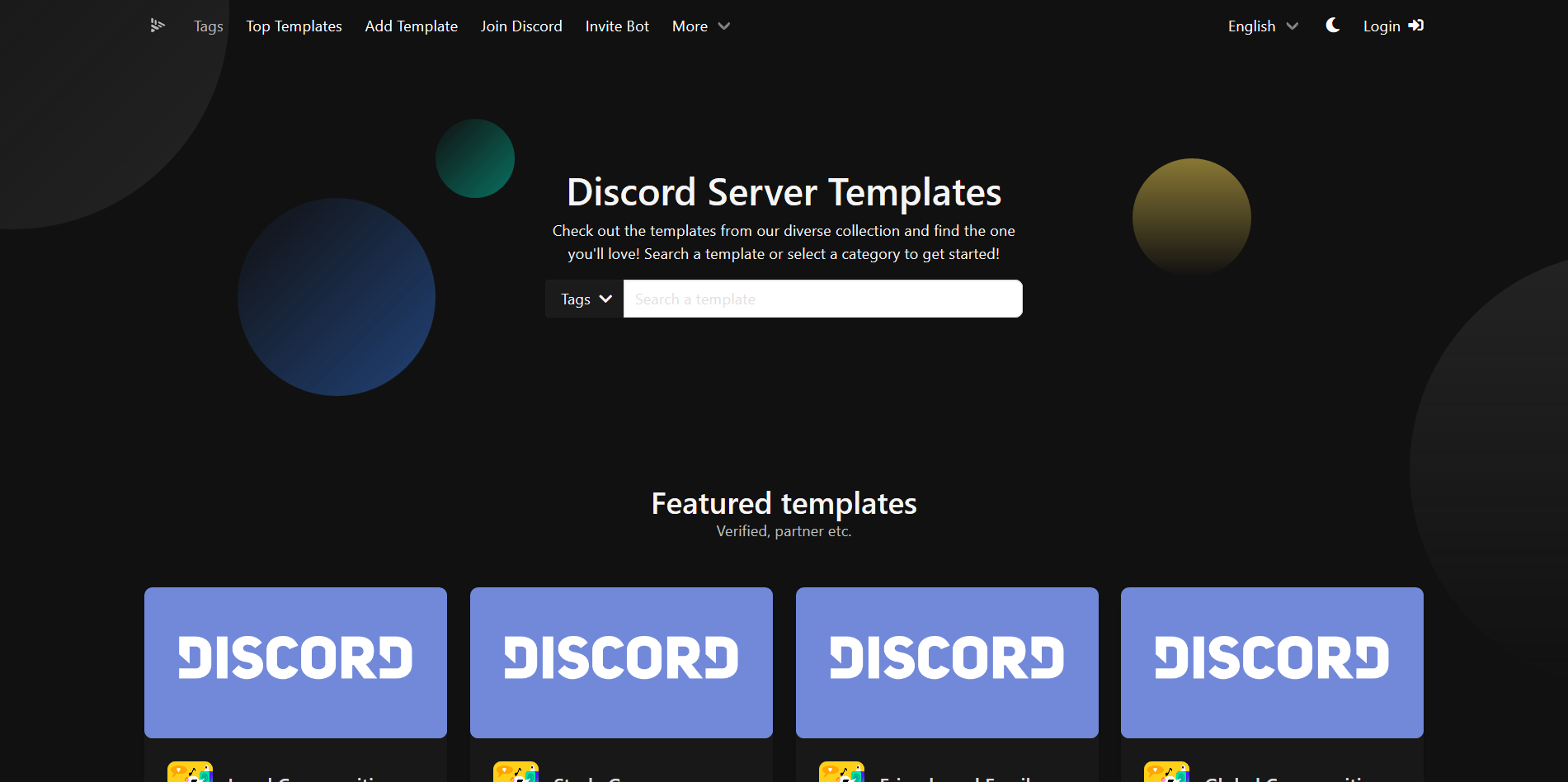Click the party emoji icon on Global Communities card
Screen dimensions: 1568x782
(1166, 773)
